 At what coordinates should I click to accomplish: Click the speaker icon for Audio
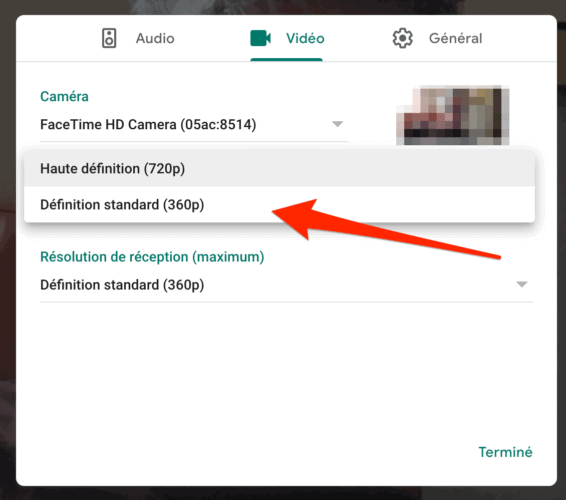coord(109,38)
